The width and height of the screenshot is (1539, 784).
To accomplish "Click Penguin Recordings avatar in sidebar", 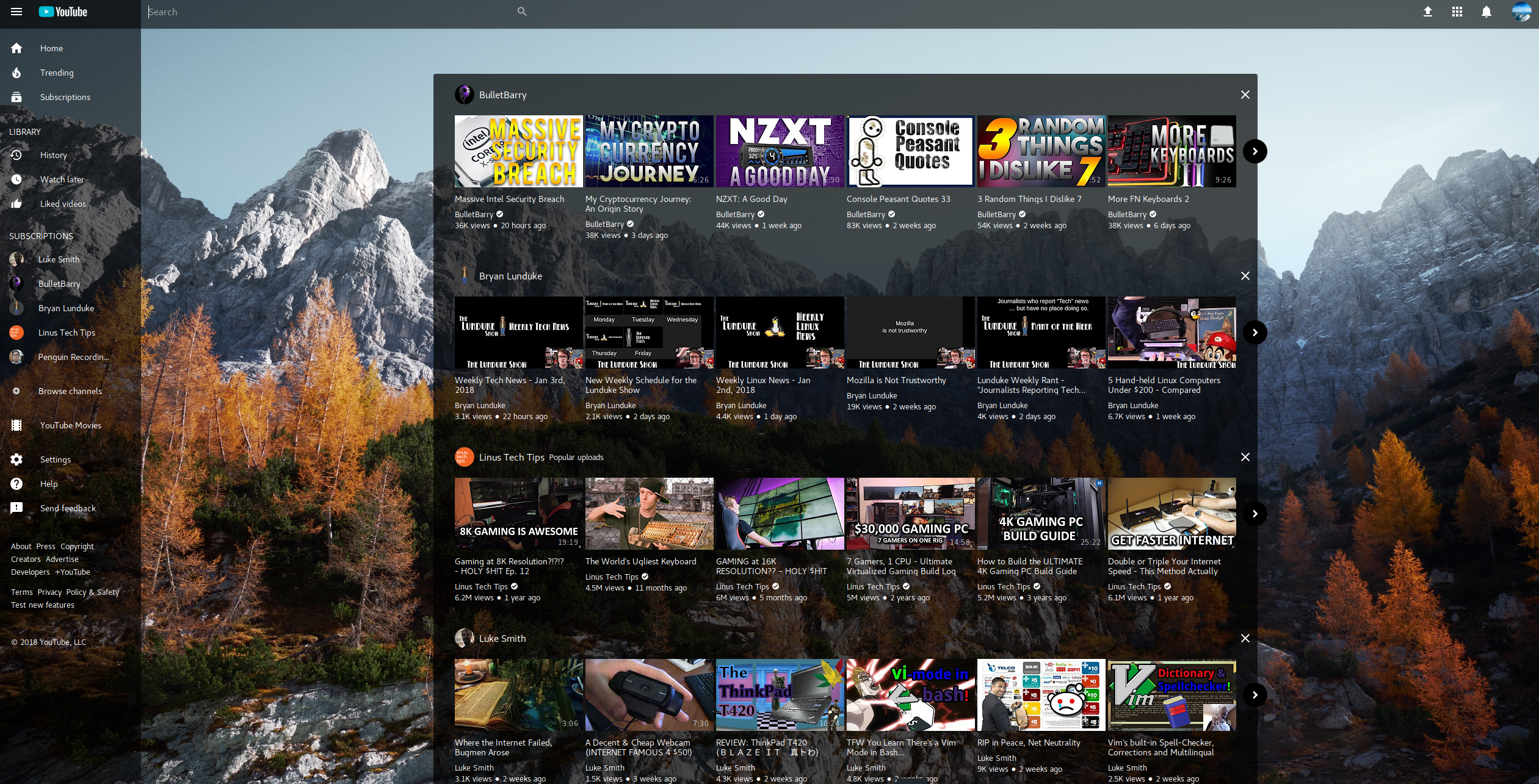I will [x=16, y=357].
